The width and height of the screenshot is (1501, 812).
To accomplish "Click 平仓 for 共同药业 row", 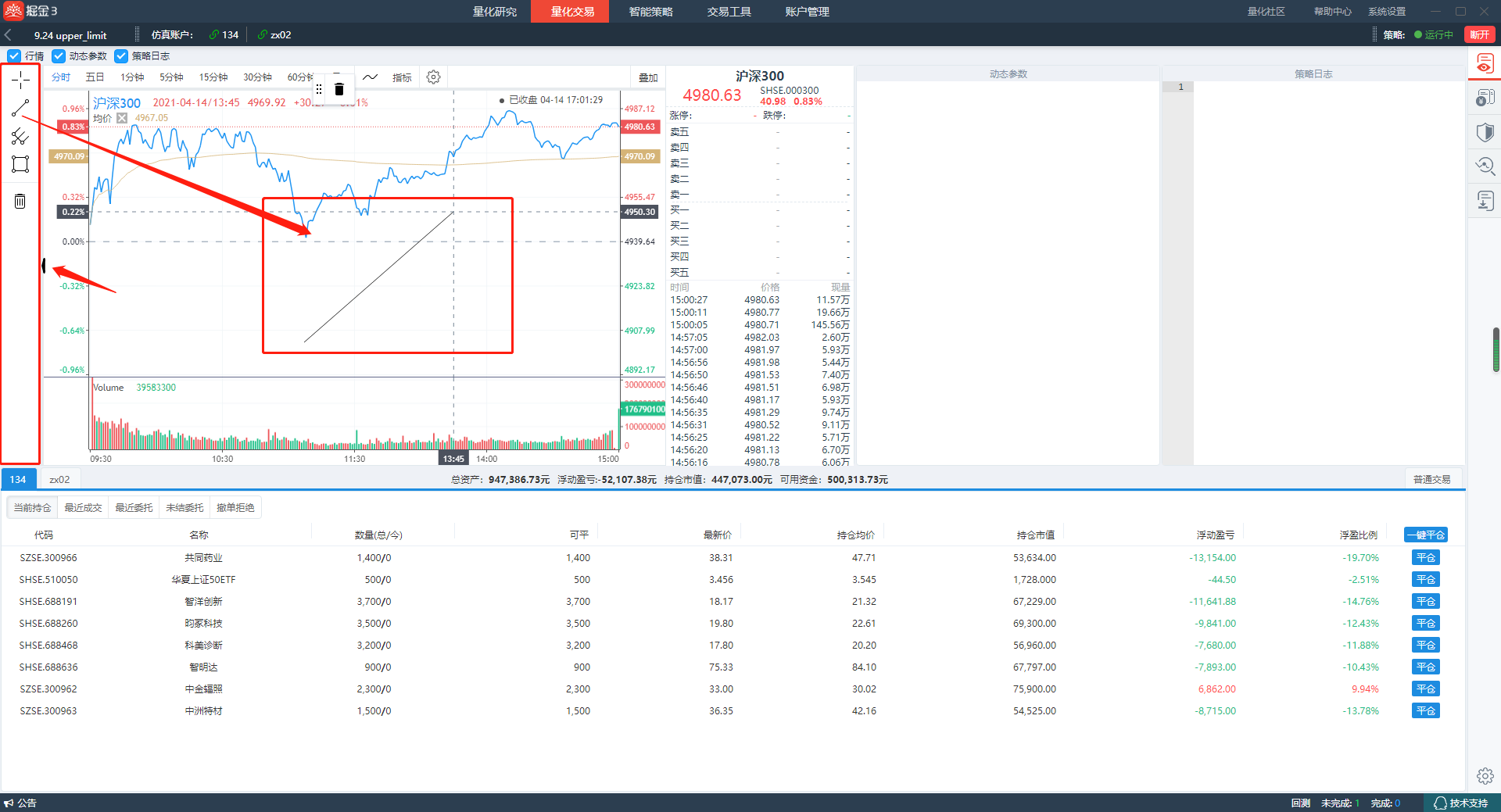I will [1426, 558].
